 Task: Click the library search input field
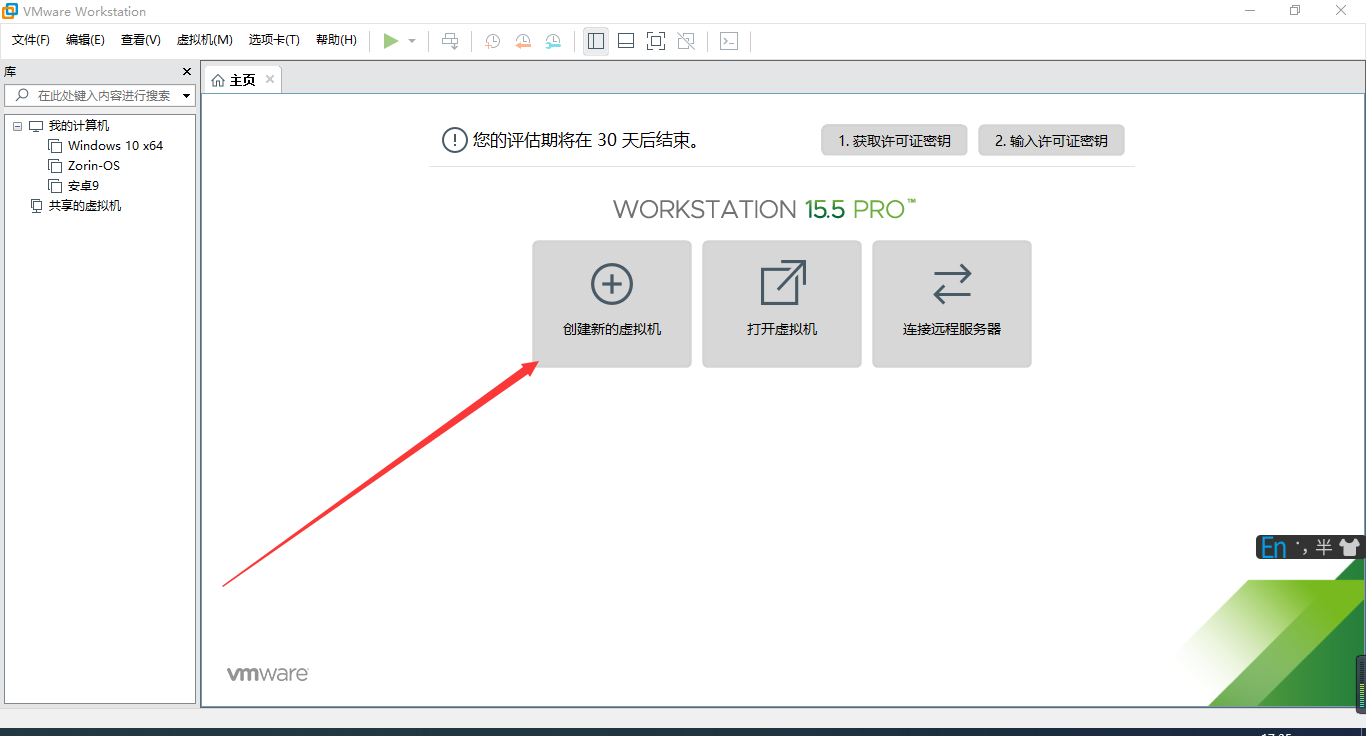coord(100,95)
